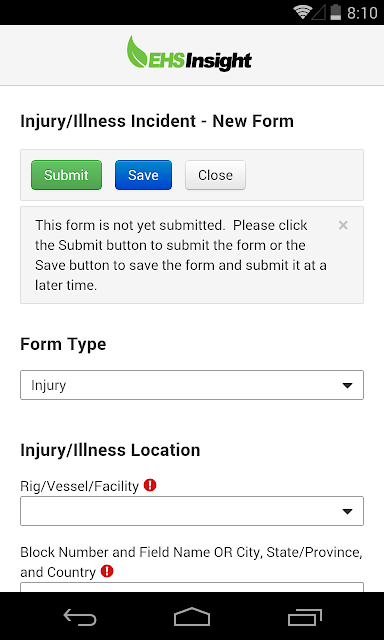Expand the Rig/Vessel/Facility dropdown
Screen dimensions: 384x640
(192, 511)
